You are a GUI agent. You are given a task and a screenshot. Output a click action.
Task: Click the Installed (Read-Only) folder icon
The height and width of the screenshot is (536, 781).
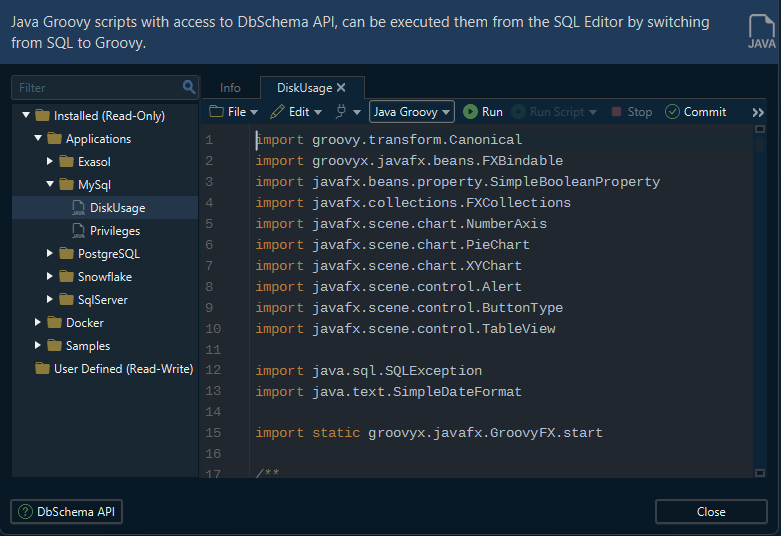(42, 116)
